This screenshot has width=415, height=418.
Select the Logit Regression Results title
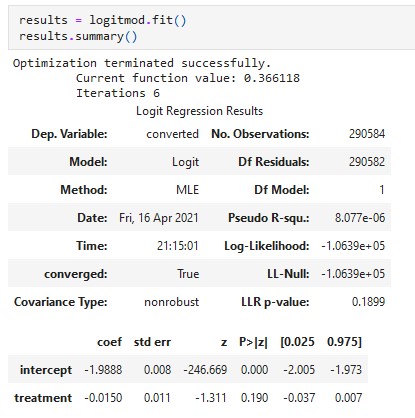click(199, 111)
